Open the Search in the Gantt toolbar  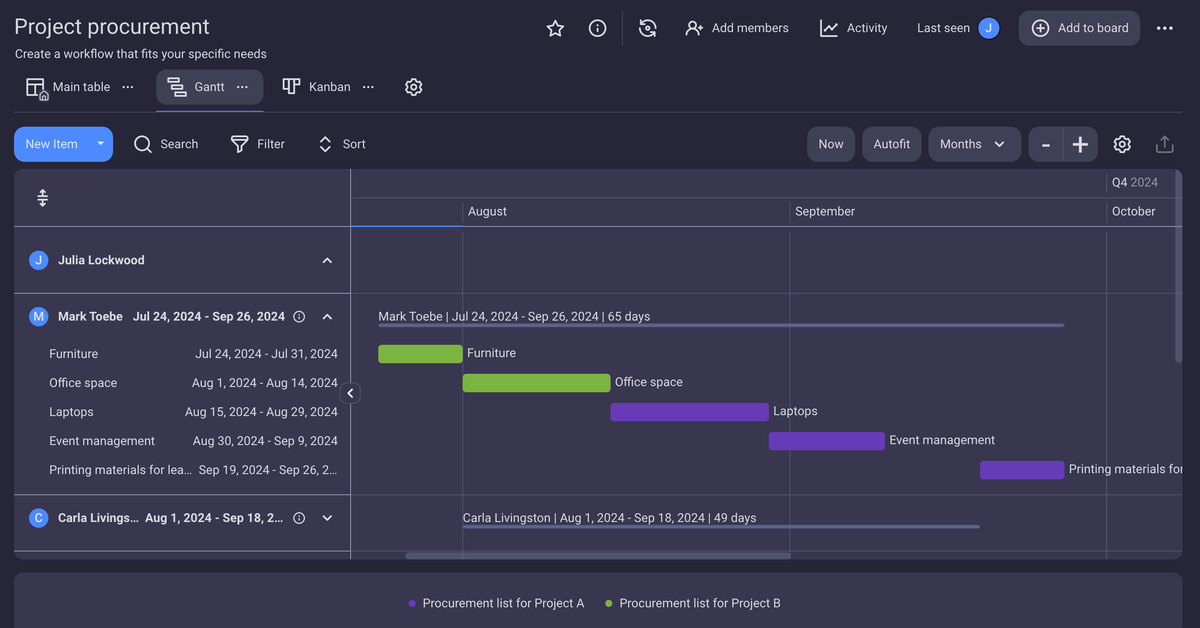165,144
